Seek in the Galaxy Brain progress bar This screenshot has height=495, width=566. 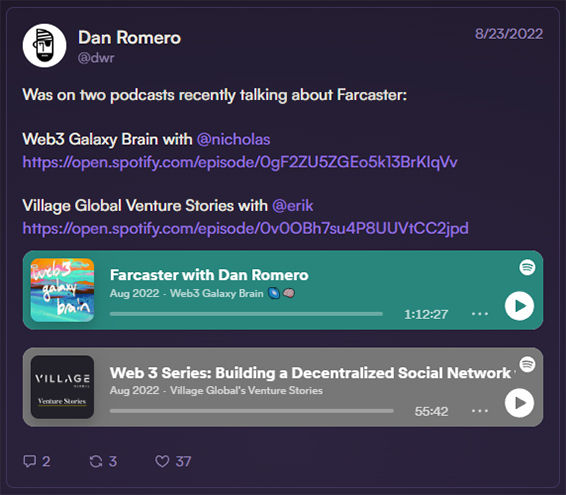click(x=246, y=314)
